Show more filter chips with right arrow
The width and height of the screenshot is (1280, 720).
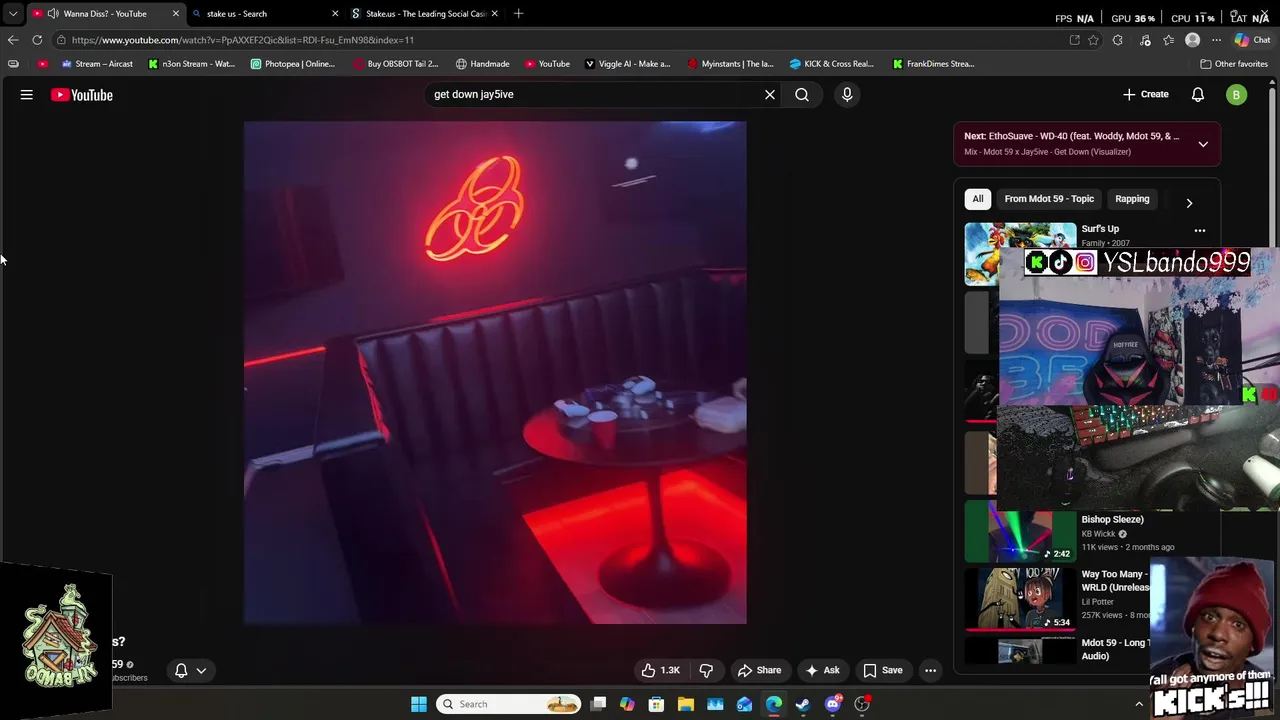click(x=1189, y=203)
